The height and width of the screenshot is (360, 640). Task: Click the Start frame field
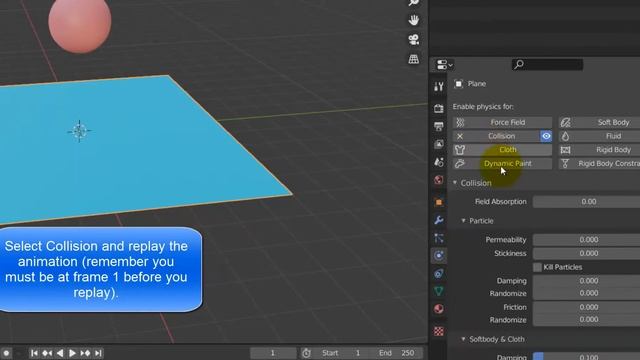tap(342, 353)
